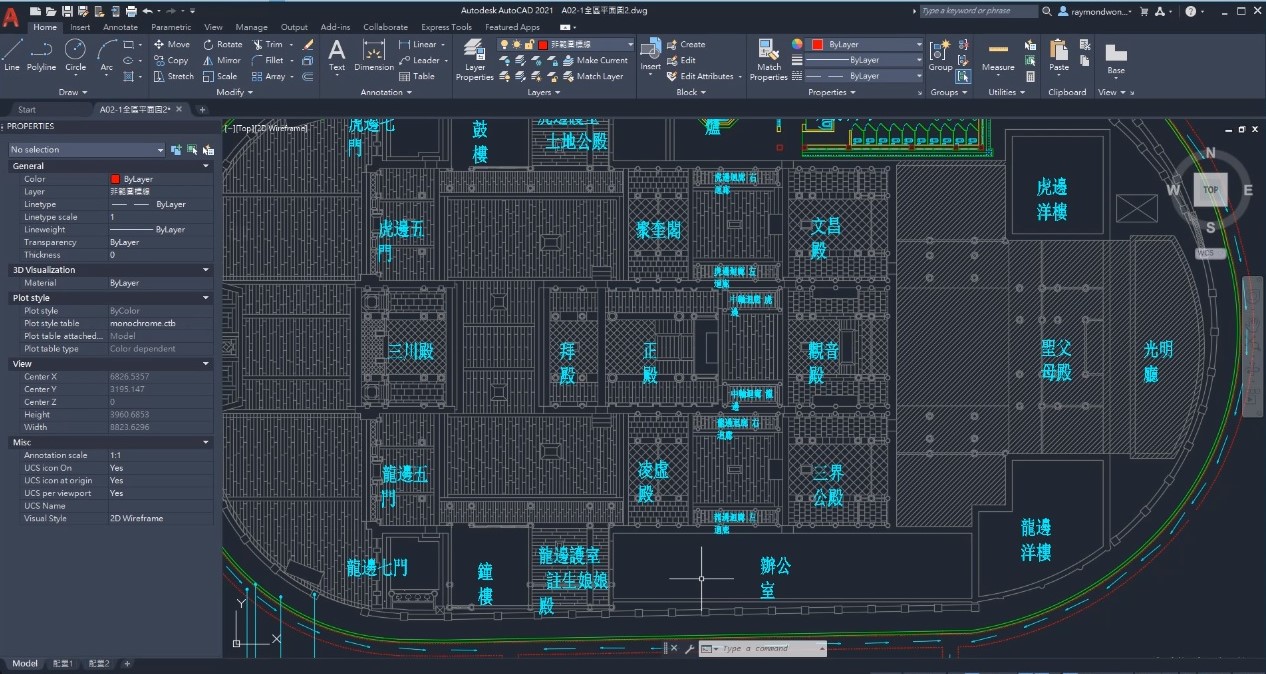
Task: Click the Make Current layer button
Action: click(601, 60)
